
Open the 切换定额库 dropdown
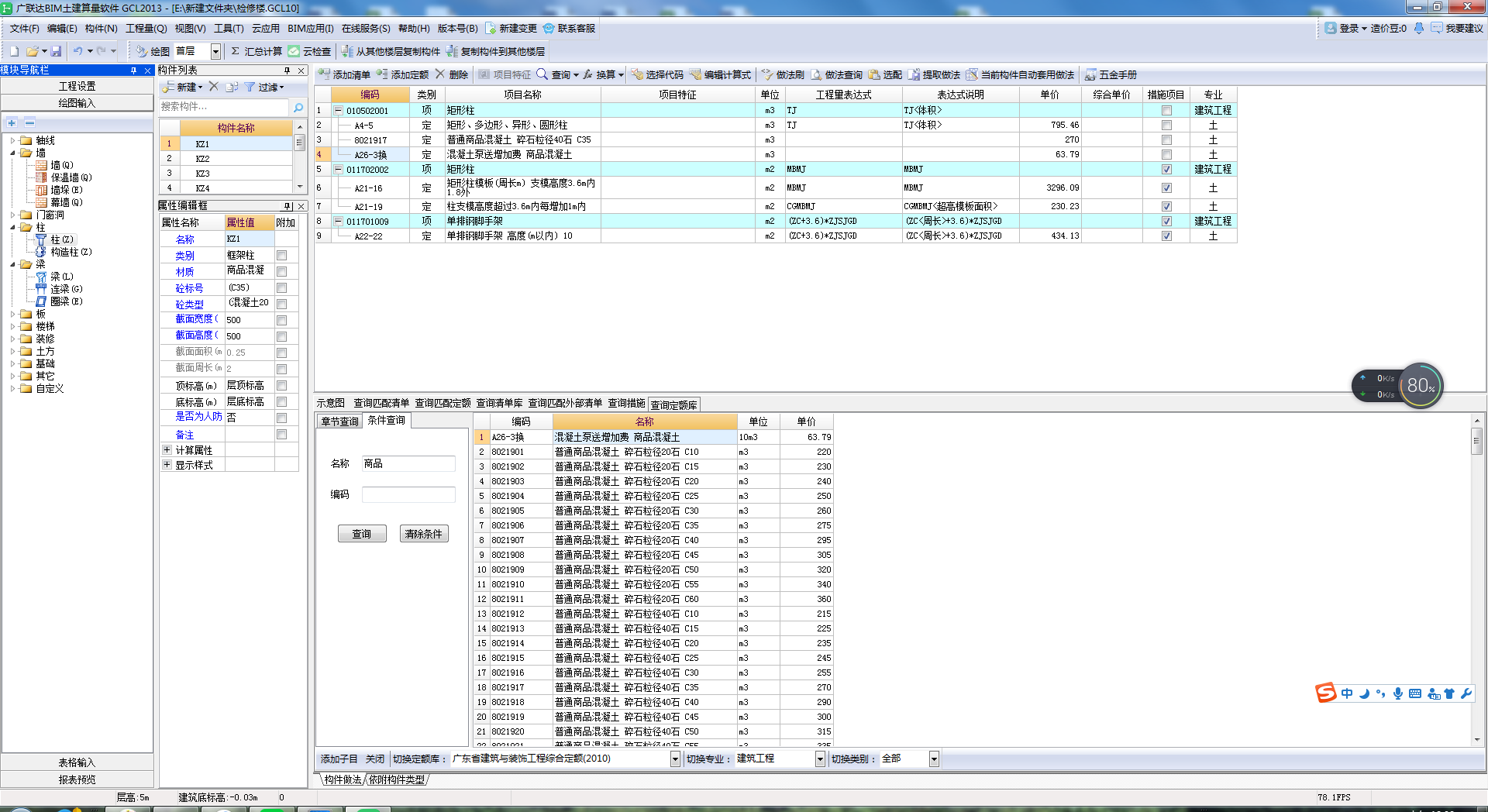coord(675,759)
